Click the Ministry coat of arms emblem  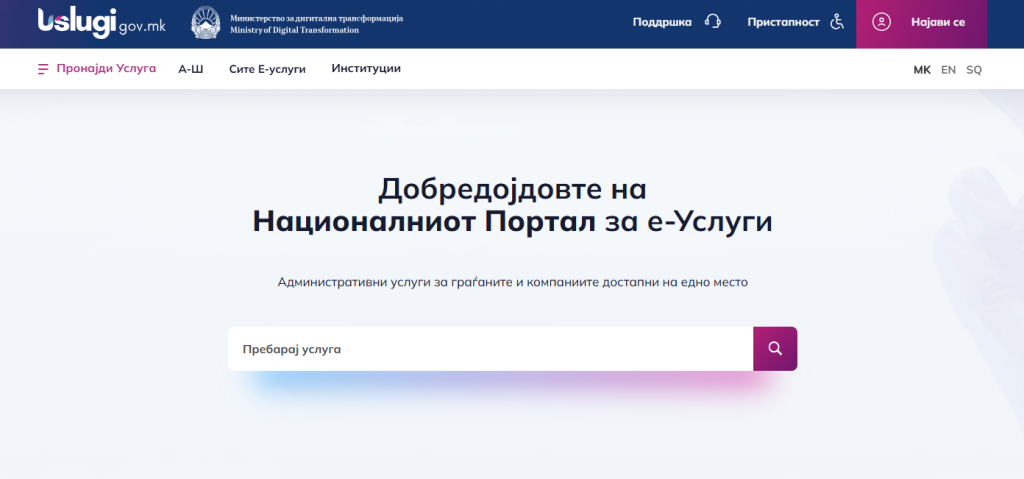206,23
